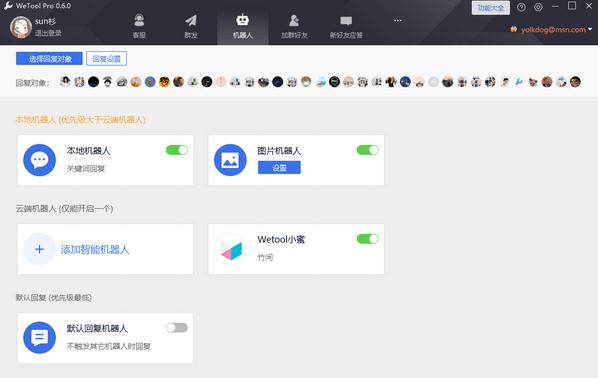
Task: Click the 本地机器人 chat bubble icon
Action: 40,160
